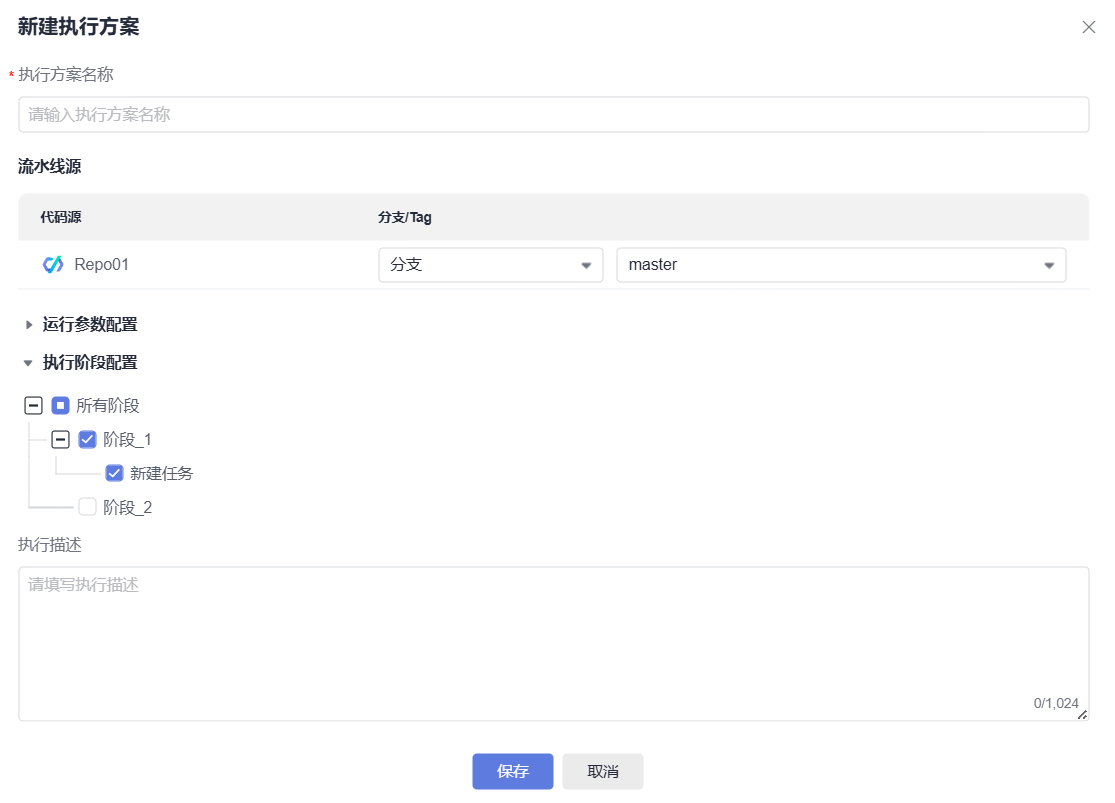The image size is (1115, 803).
Task: Click the description textarea resize handle
Action: 1082,714
